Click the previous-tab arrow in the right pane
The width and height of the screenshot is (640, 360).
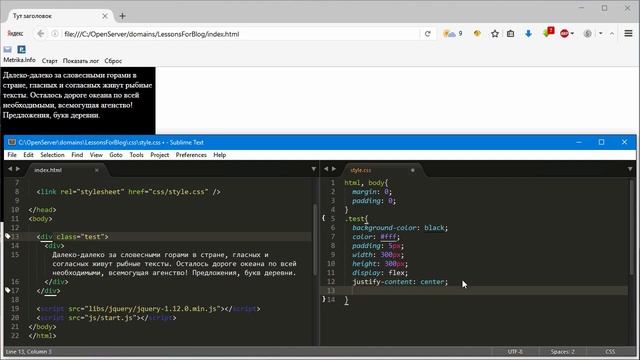click(x=326, y=169)
